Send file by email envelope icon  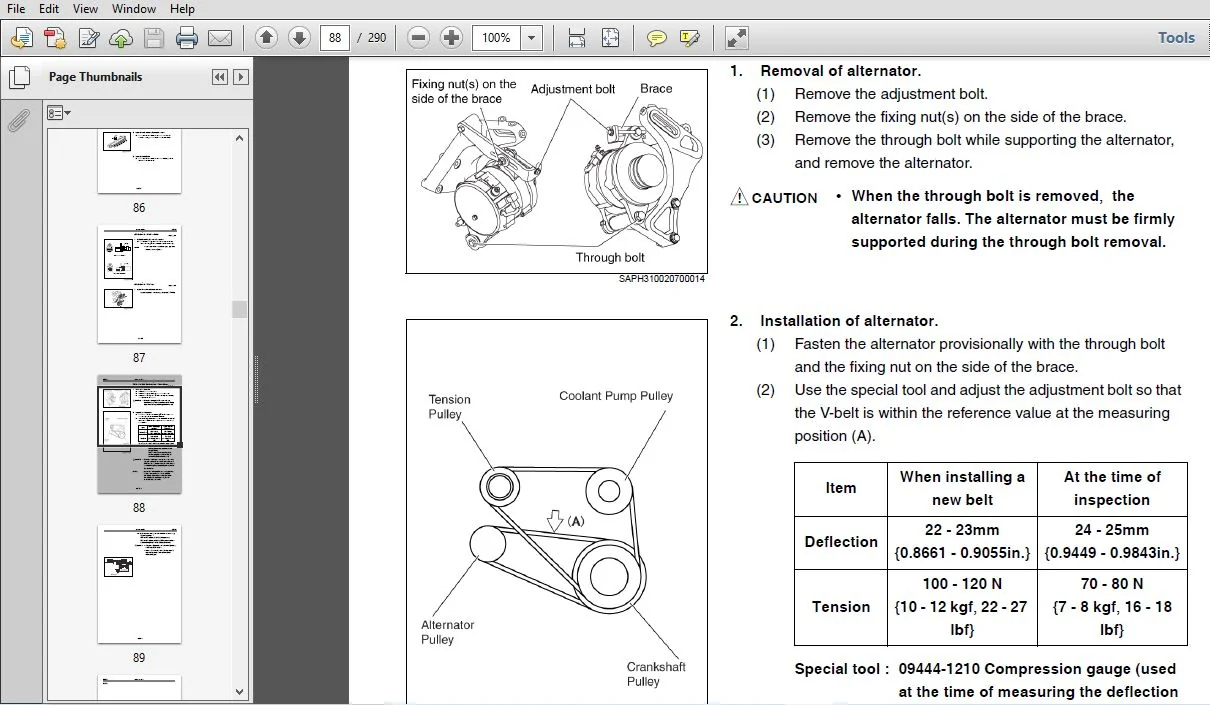pos(220,38)
